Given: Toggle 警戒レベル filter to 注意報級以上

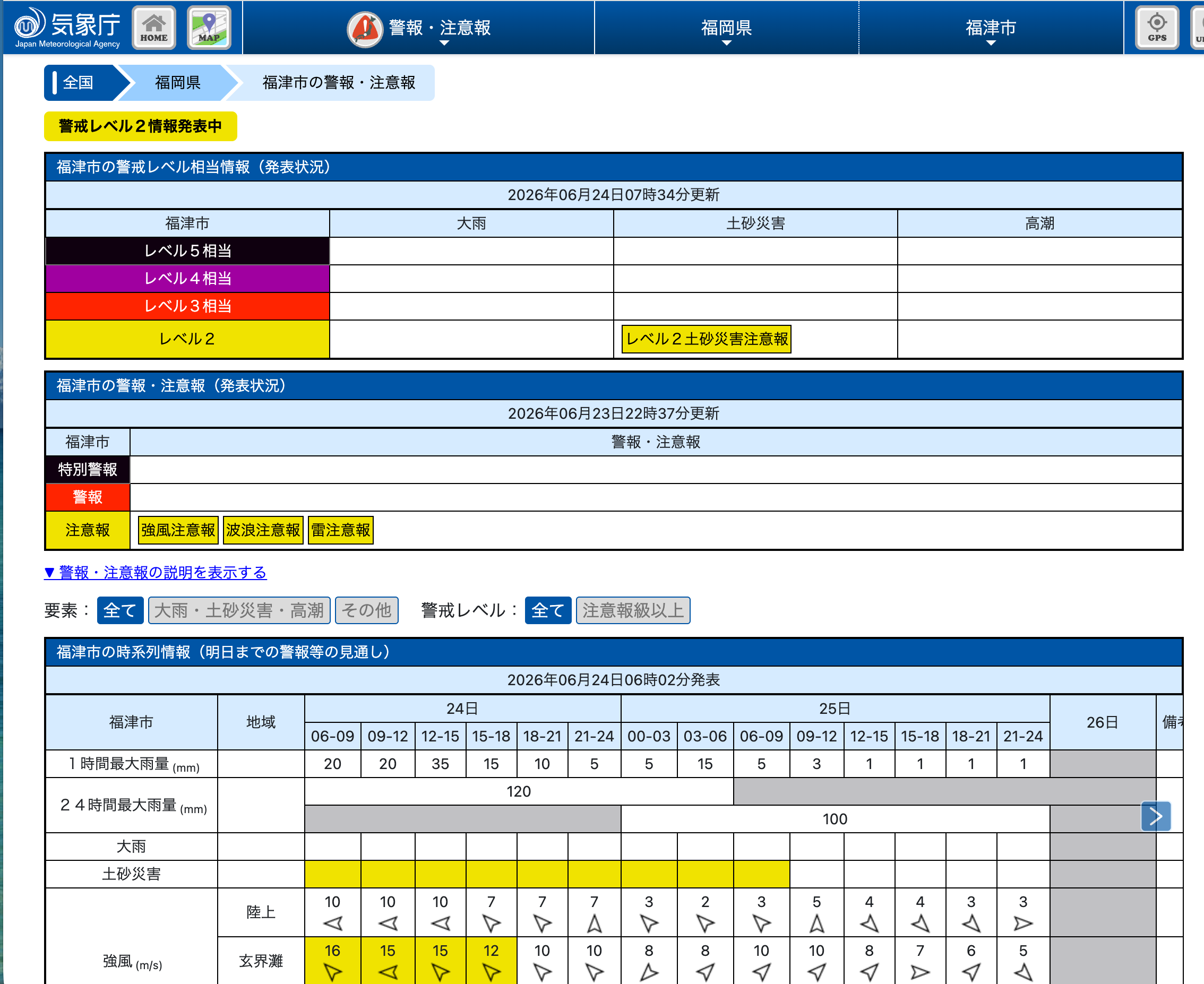Looking at the screenshot, I should click(633, 610).
